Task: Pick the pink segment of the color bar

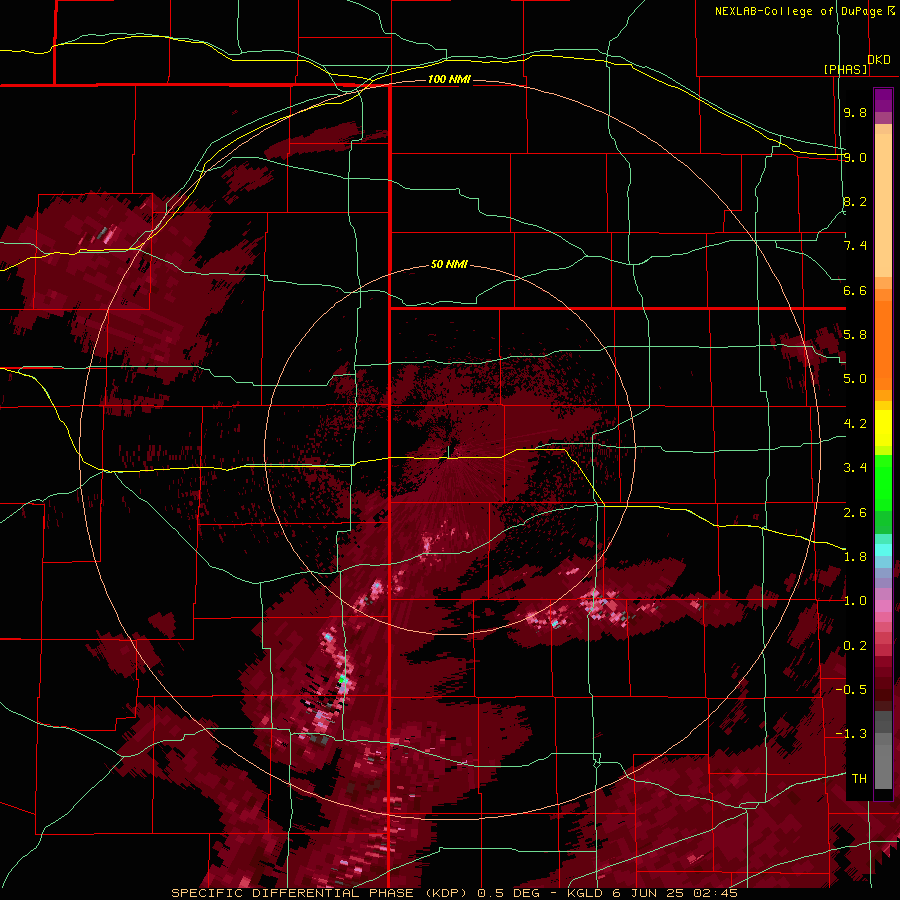Action: 883,606
